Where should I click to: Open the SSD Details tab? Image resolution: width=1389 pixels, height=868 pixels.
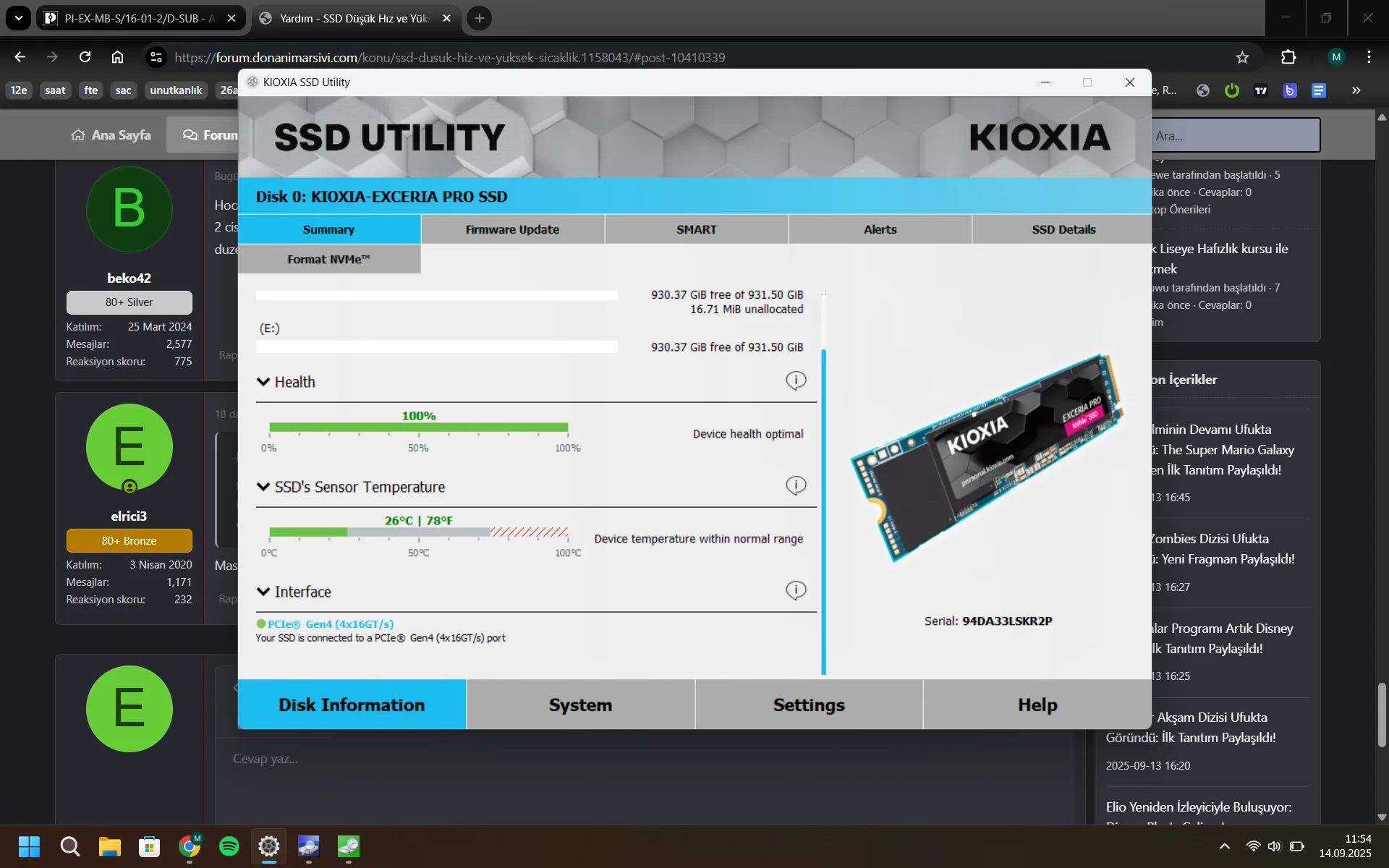pyautogui.click(x=1063, y=229)
